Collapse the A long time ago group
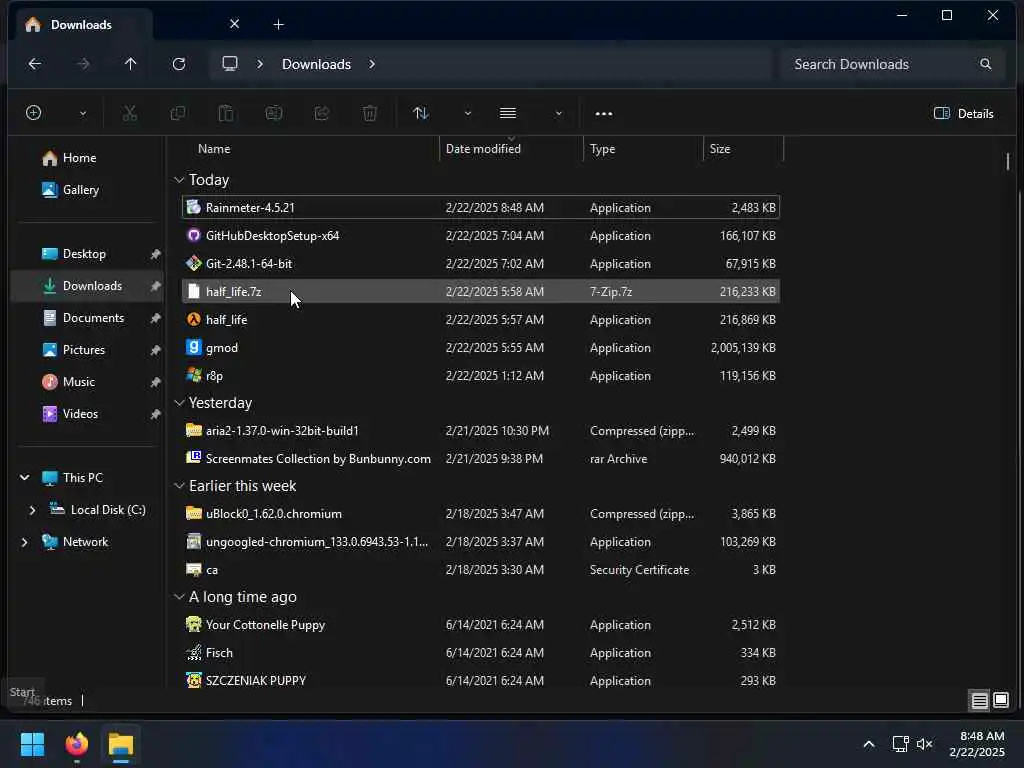 [179, 597]
